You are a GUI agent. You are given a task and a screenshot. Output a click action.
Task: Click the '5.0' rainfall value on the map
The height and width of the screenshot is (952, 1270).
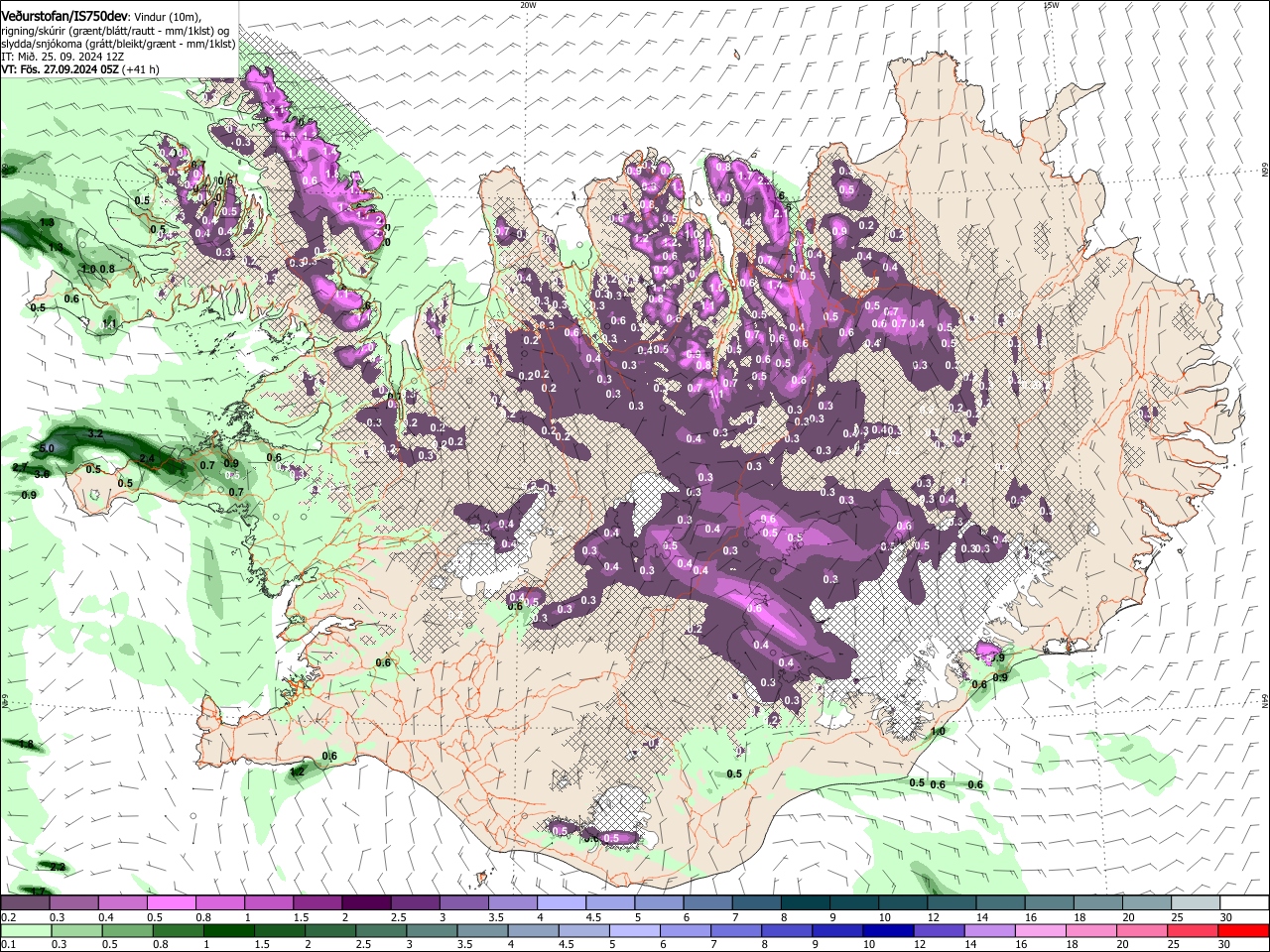tap(47, 448)
